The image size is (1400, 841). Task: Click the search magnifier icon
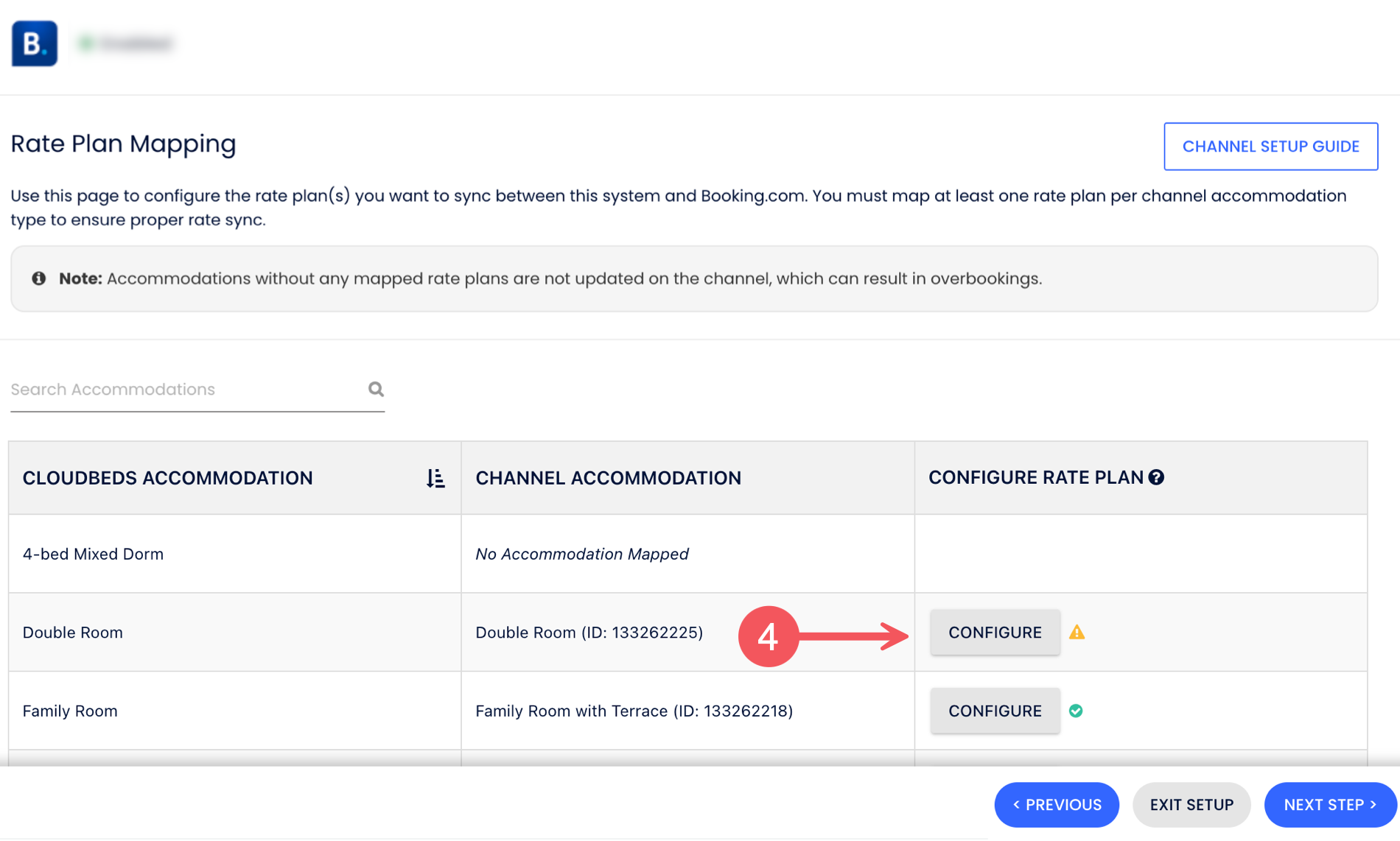[376, 389]
